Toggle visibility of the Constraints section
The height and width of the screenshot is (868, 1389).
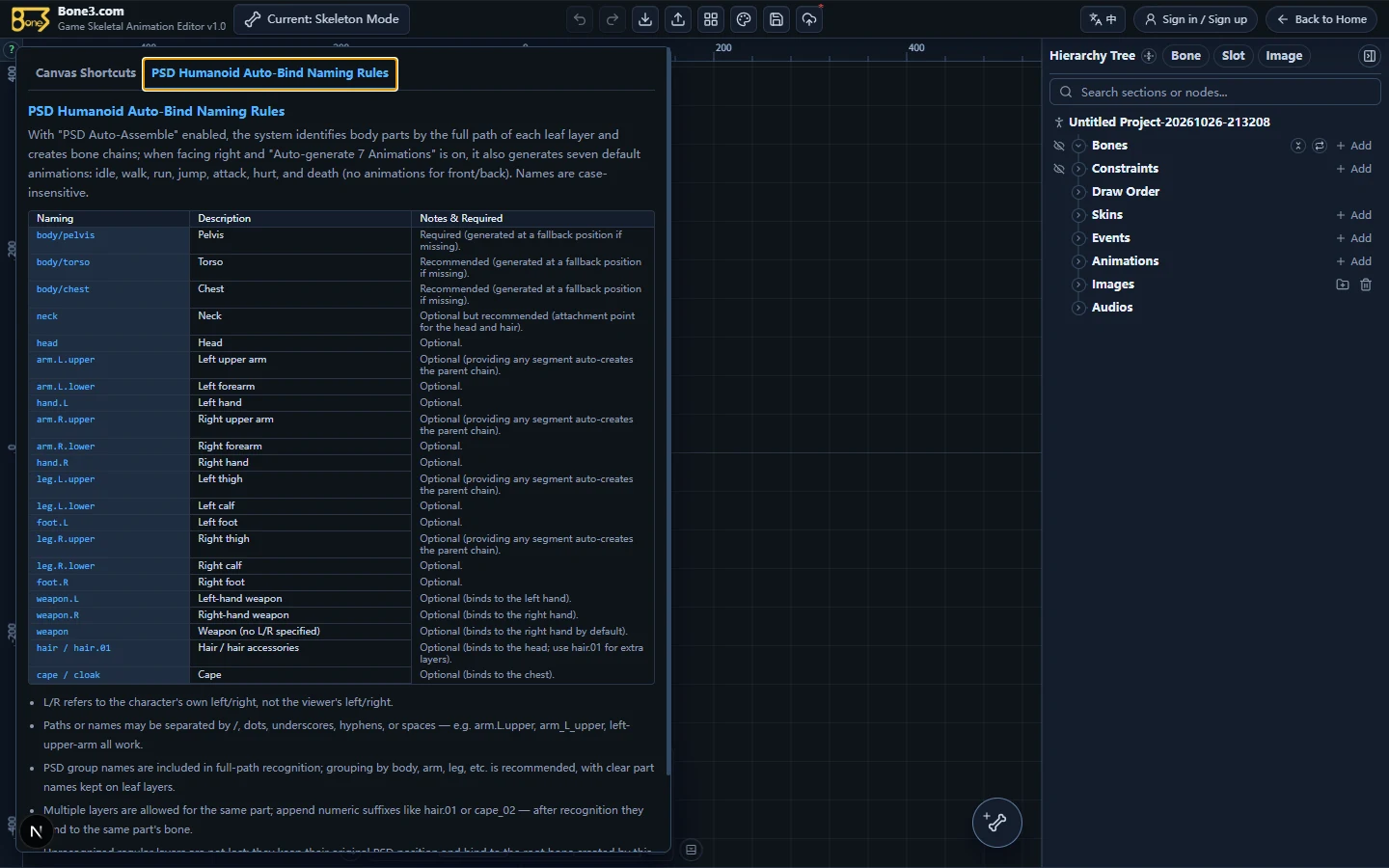(x=1059, y=169)
